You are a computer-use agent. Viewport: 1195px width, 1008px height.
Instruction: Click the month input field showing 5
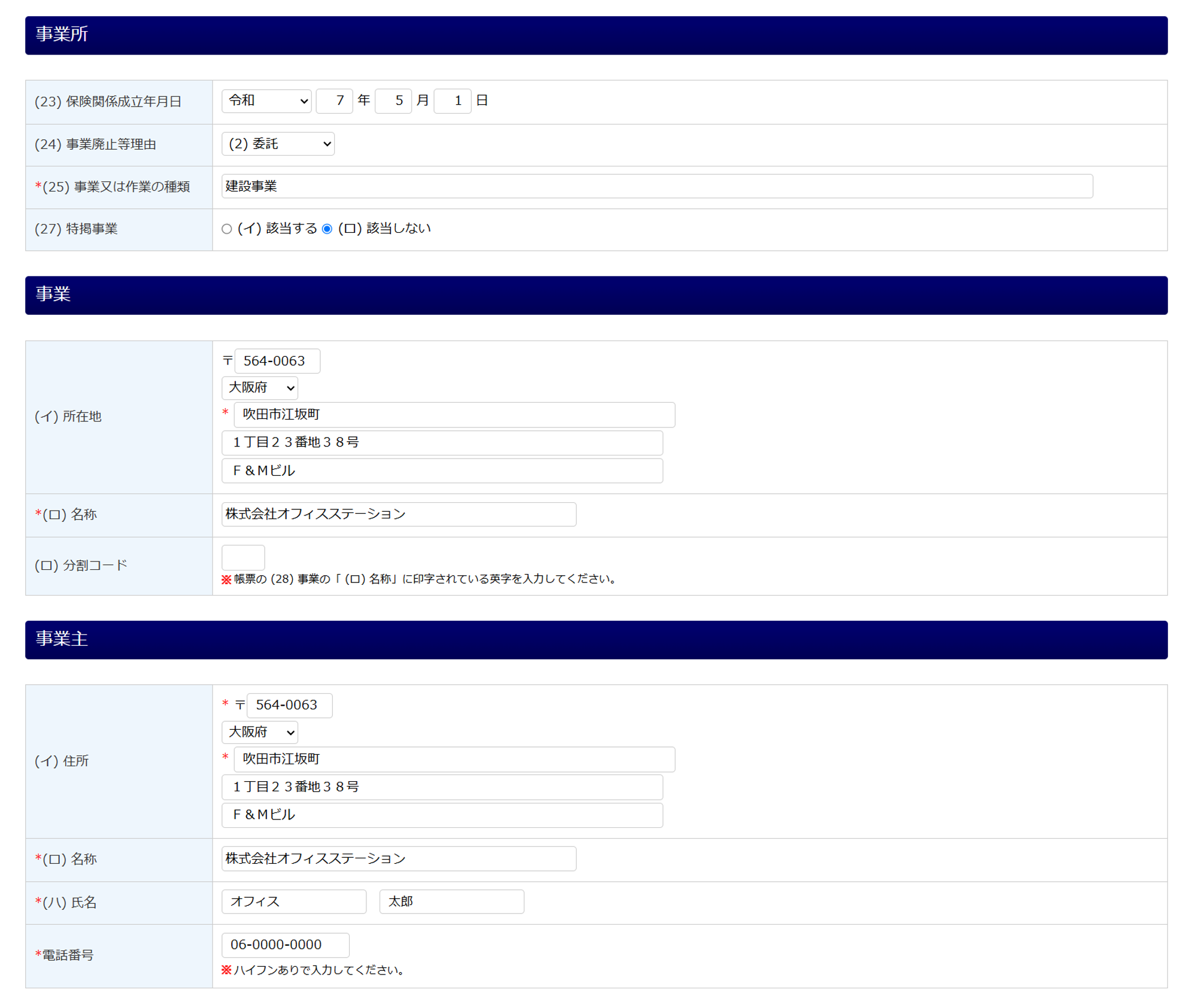(x=393, y=101)
